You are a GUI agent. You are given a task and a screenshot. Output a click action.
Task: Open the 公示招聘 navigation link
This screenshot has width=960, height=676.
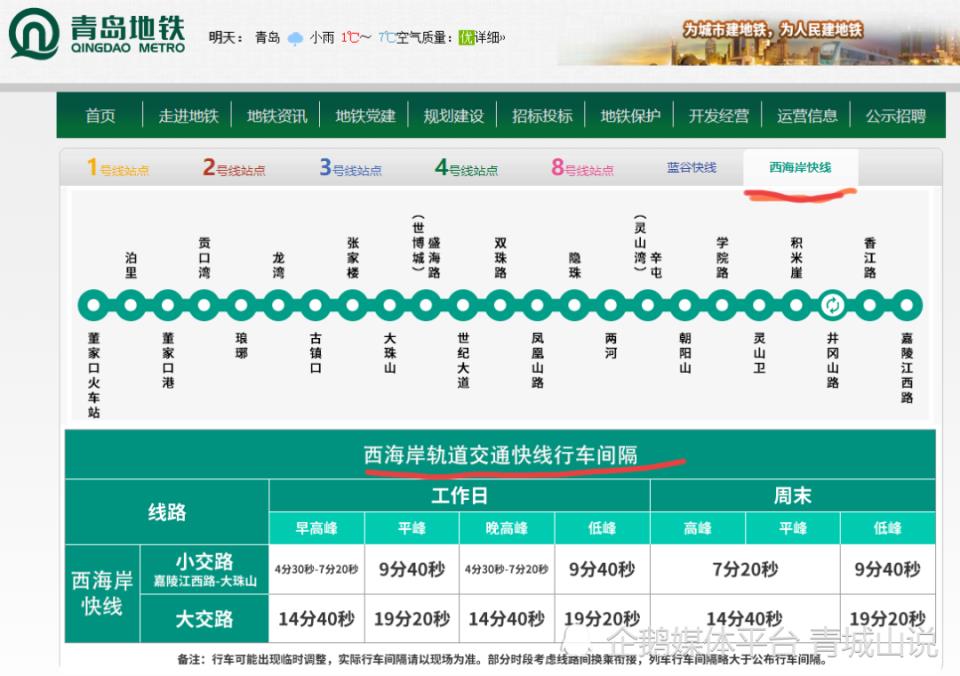tap(895, 116)
